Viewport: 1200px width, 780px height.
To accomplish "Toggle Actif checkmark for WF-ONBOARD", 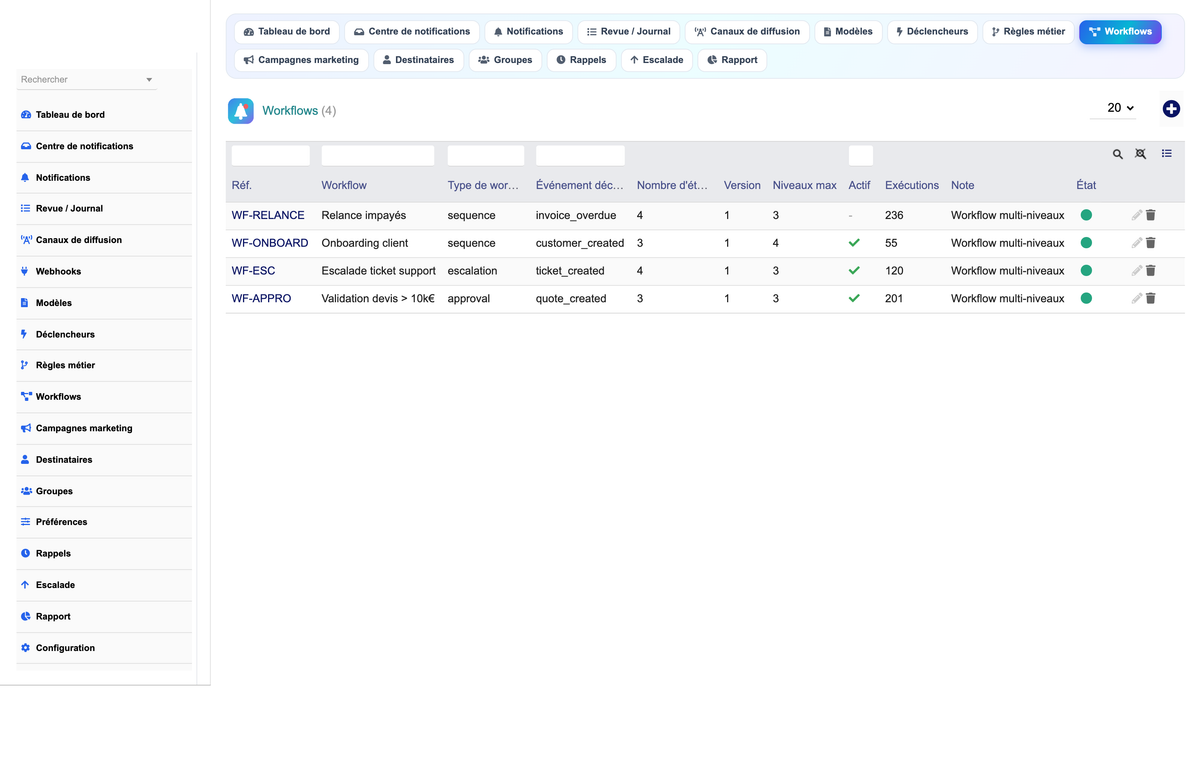I will pos(854,243).
